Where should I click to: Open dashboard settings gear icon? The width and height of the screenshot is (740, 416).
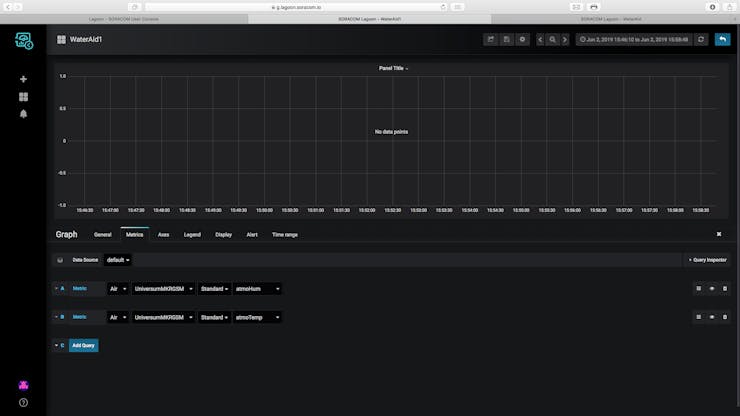[522, 40]
